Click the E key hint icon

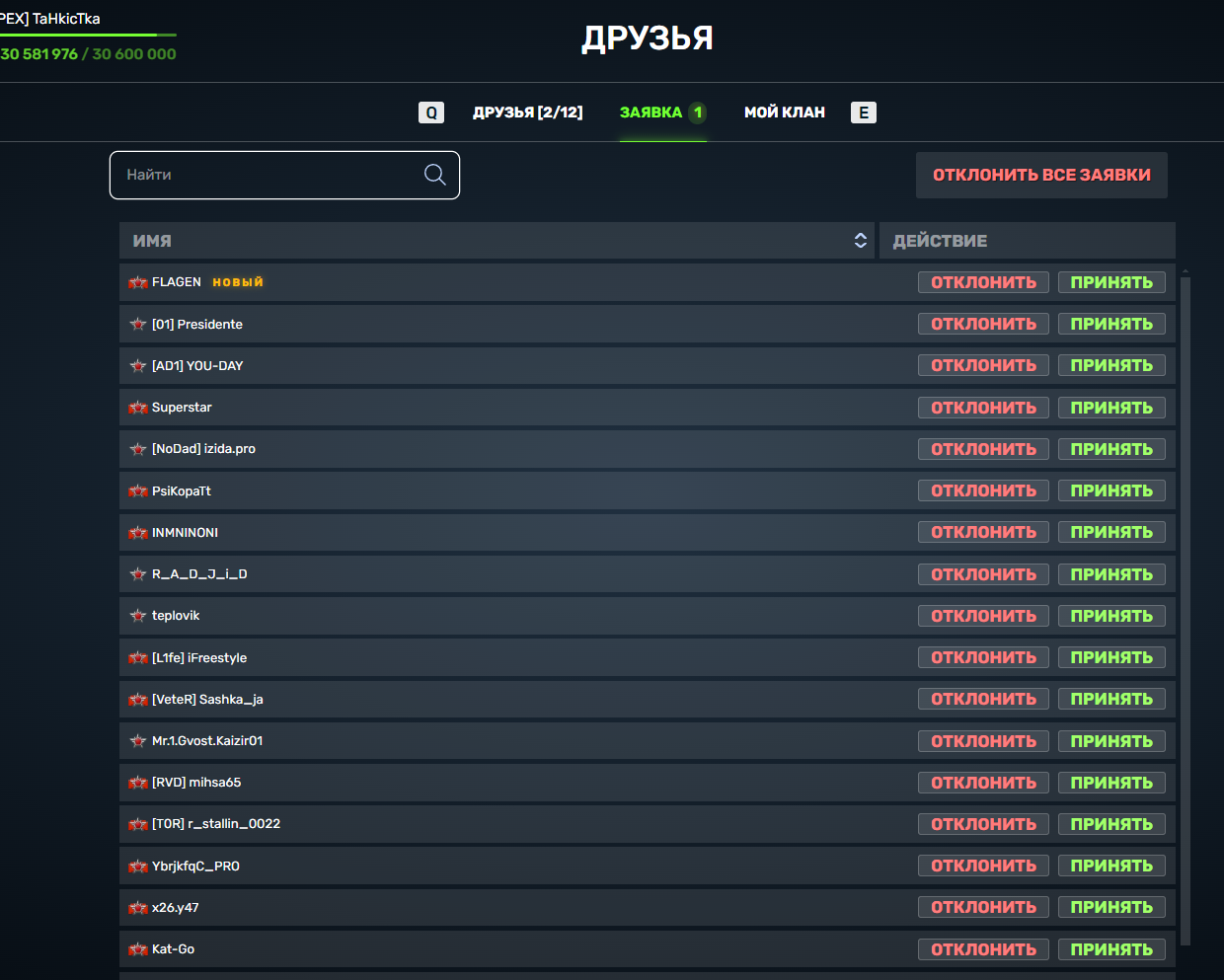pos(864,113)
